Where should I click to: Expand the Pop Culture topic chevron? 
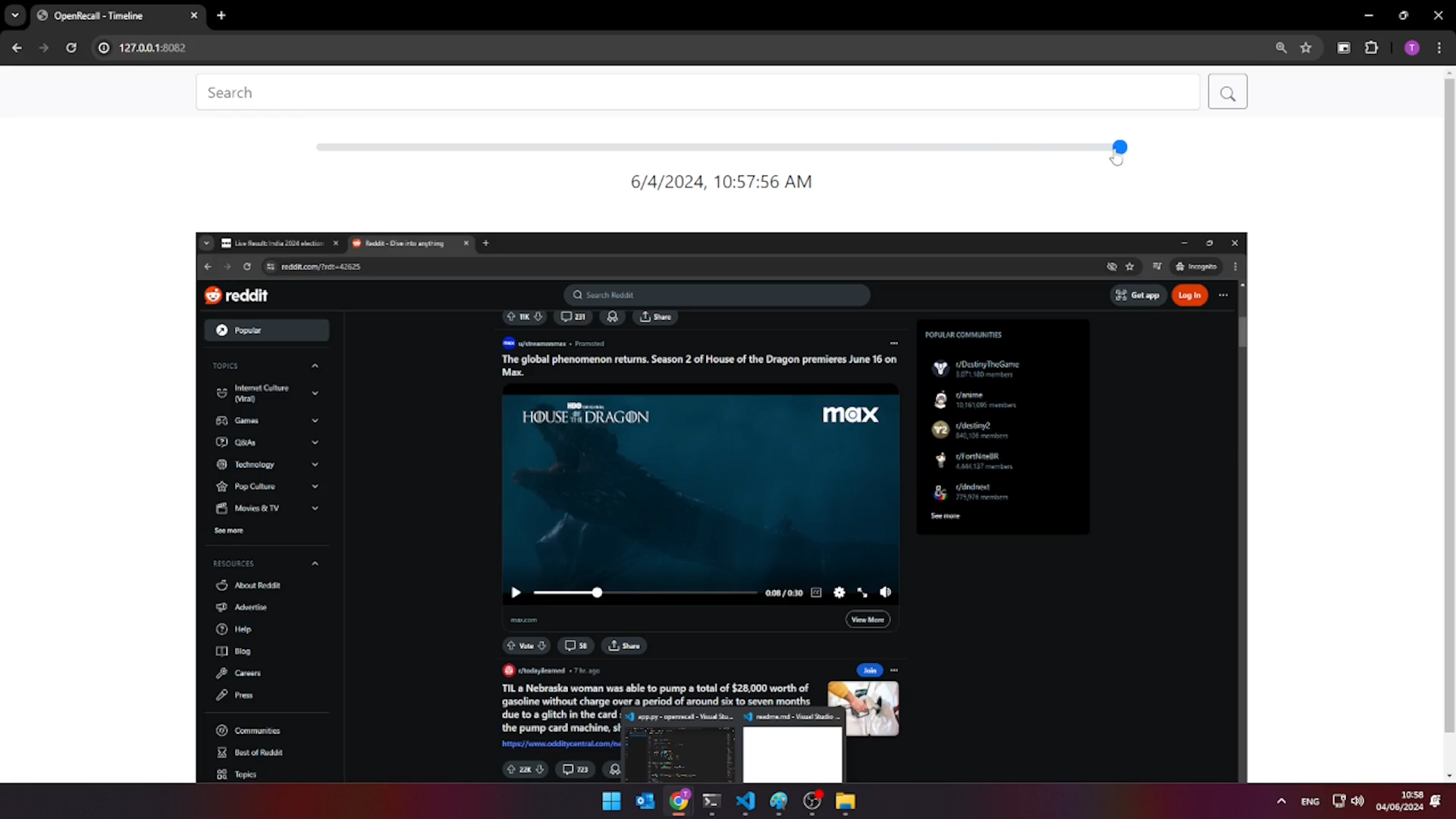click(315, 486)
